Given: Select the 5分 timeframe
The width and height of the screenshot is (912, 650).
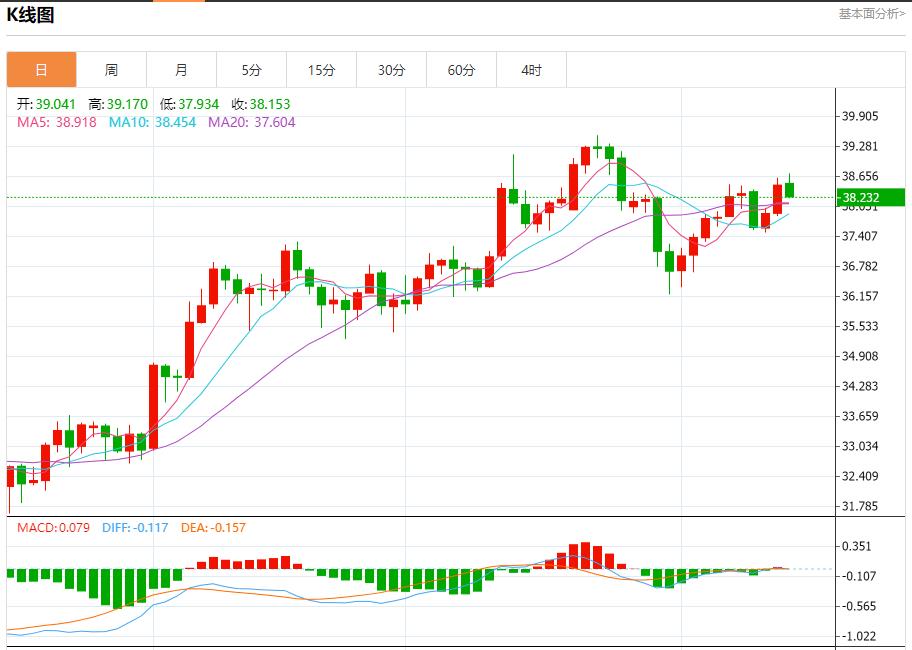Looking at the screenshot, I should pyautogui.click(x=251, y=70).
